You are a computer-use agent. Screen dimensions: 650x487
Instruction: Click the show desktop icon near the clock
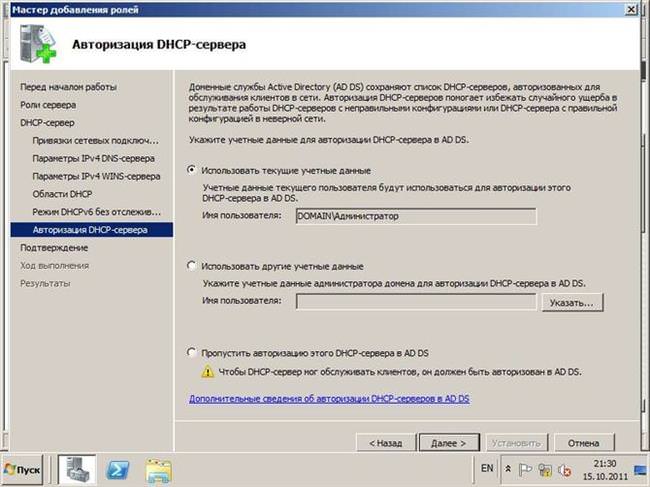pos(641,470)
